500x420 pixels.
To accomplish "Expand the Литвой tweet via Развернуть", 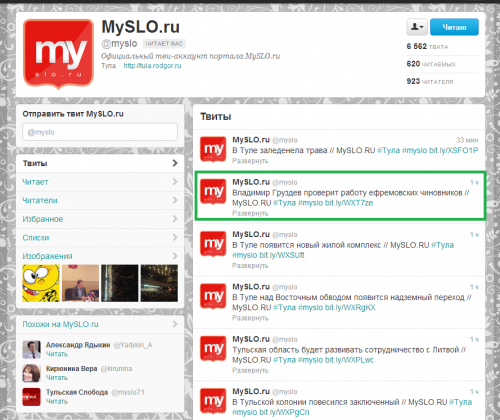I will pyautogui.click(x=250, y=370).
